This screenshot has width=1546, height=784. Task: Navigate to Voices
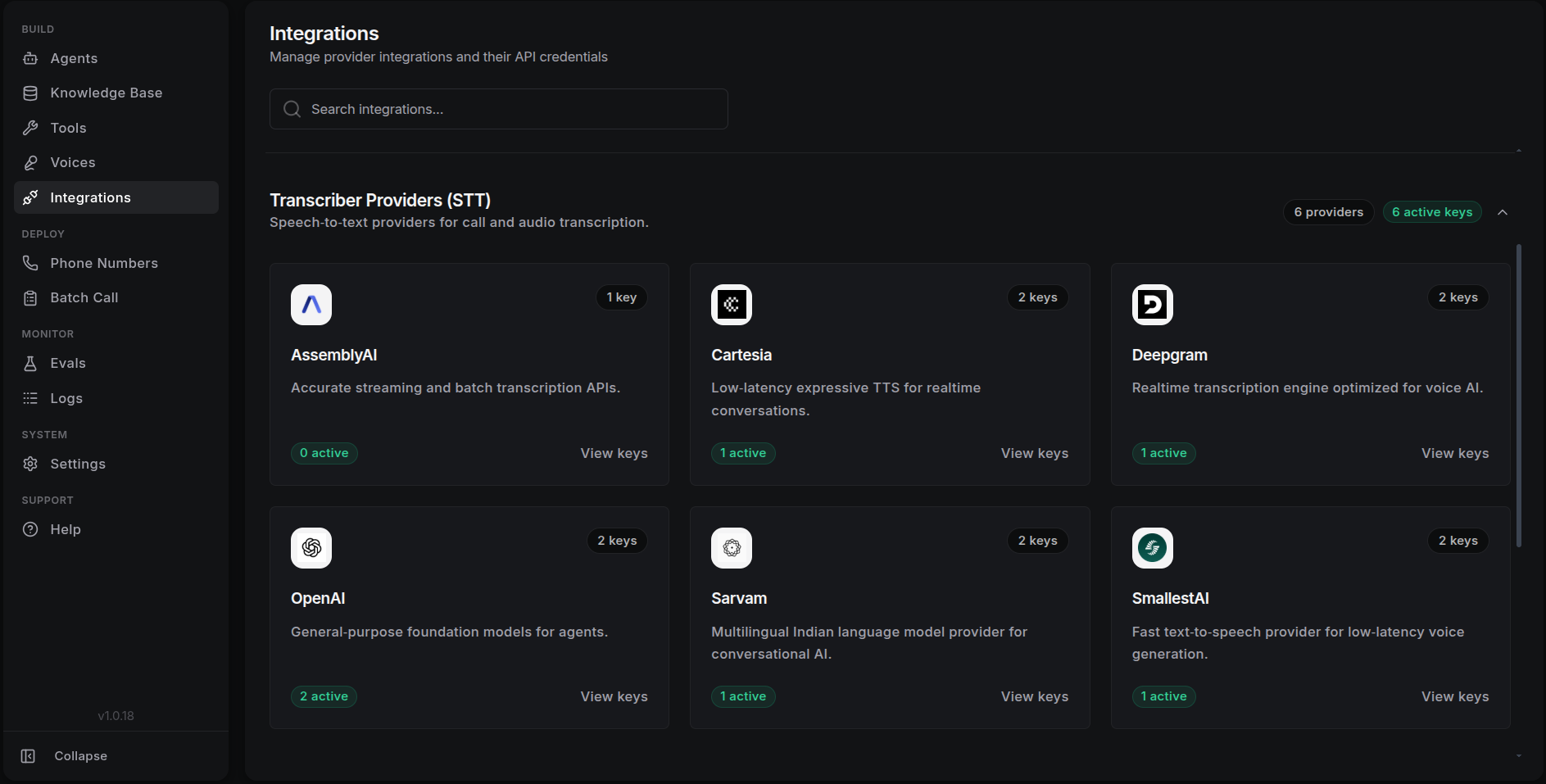click(x=116, y=162)
